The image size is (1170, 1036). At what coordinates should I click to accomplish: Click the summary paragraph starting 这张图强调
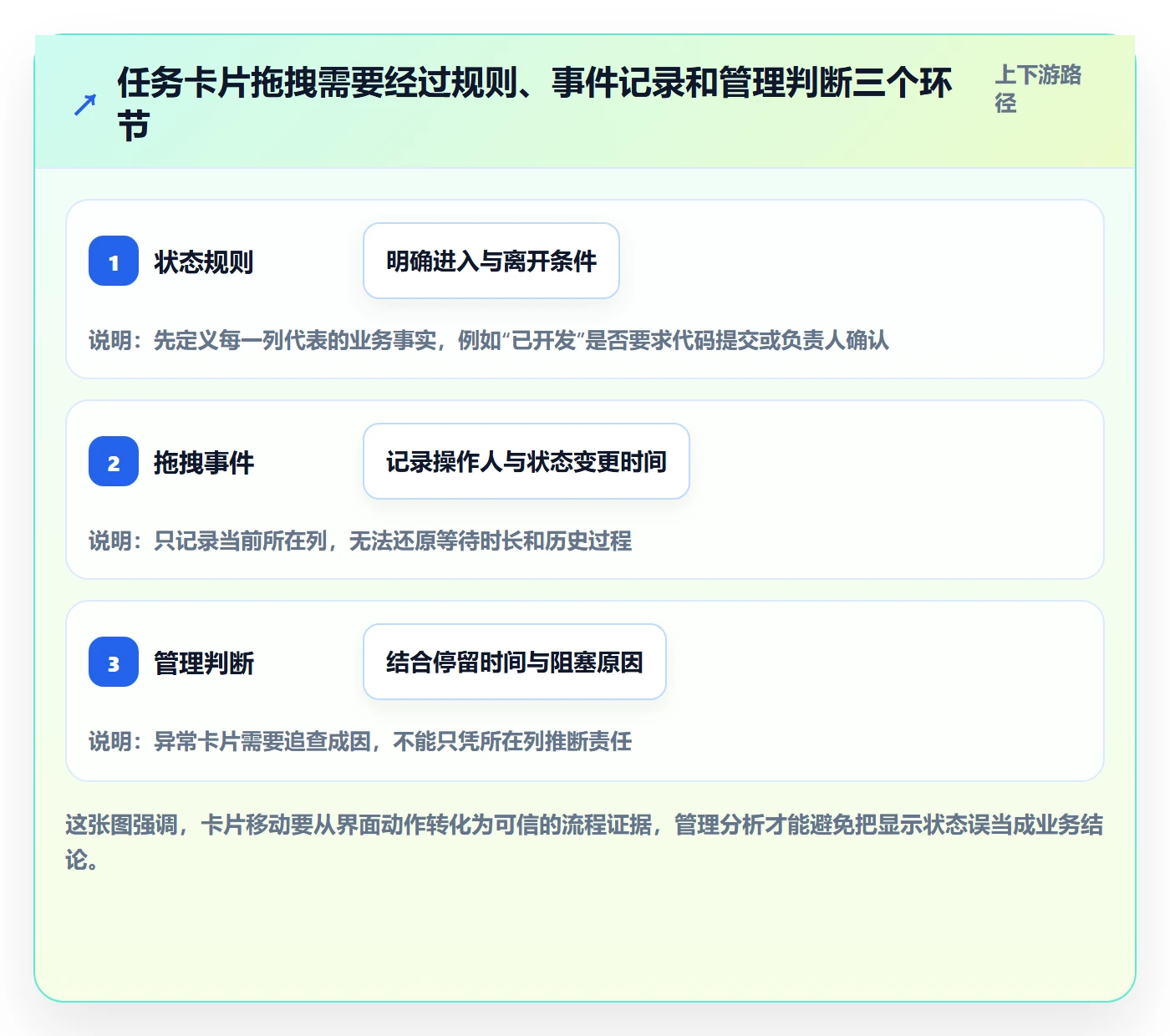pos(584,842)
